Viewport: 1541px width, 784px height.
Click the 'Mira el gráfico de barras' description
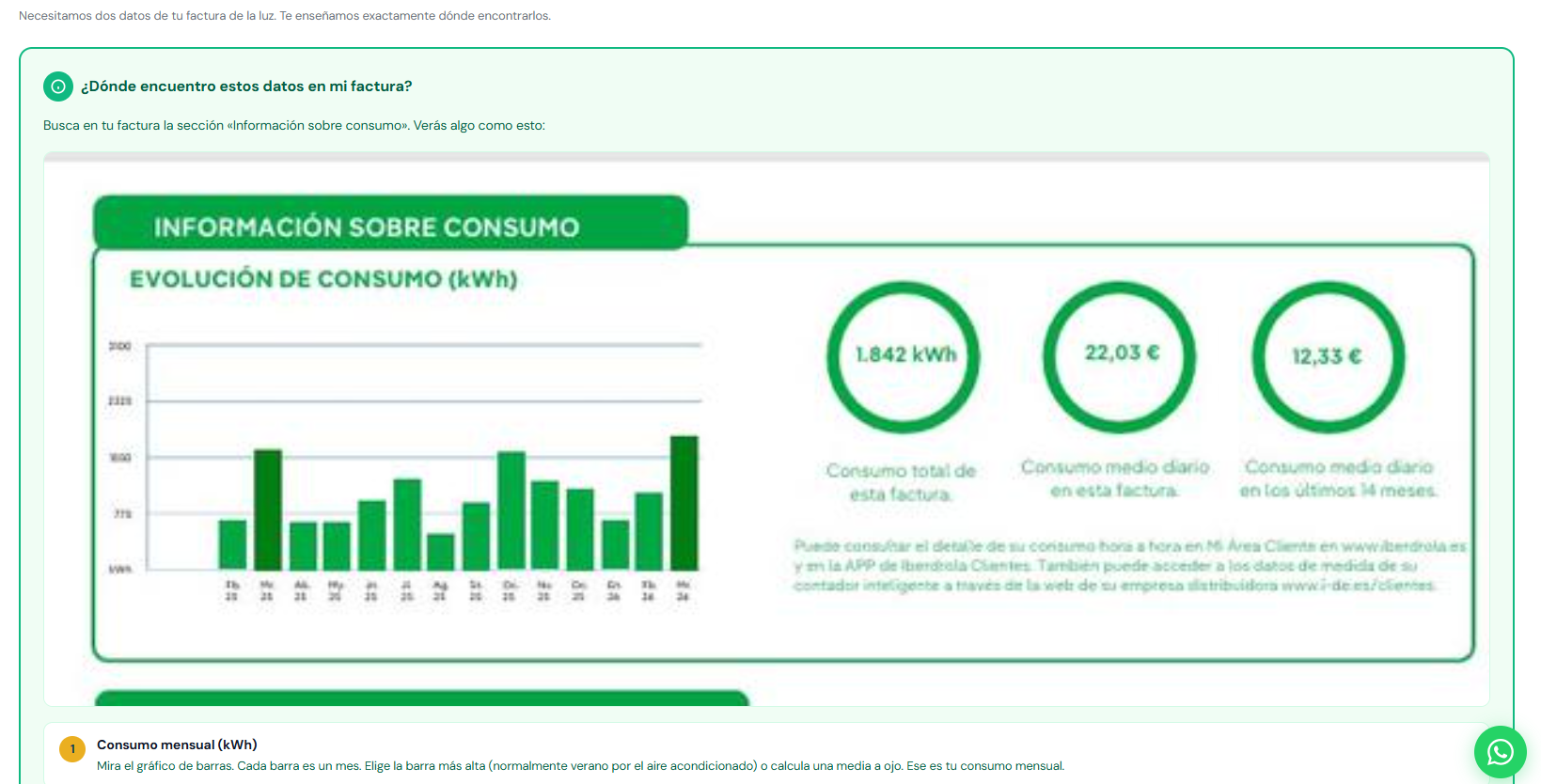(x=581, y=766)
